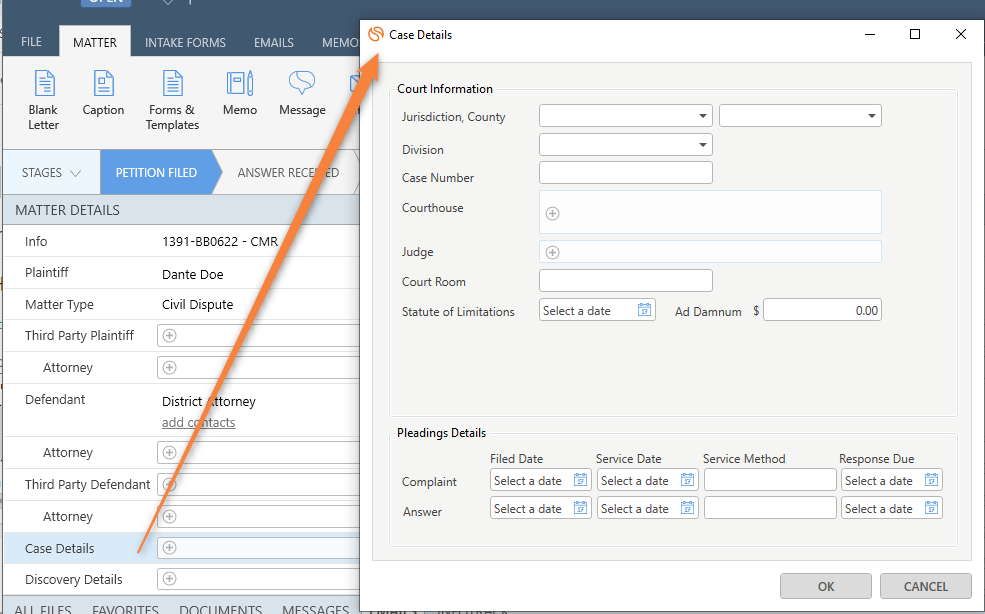Click into the Case Number field
This screenshot has width=985, height=614.
point(625,173)
